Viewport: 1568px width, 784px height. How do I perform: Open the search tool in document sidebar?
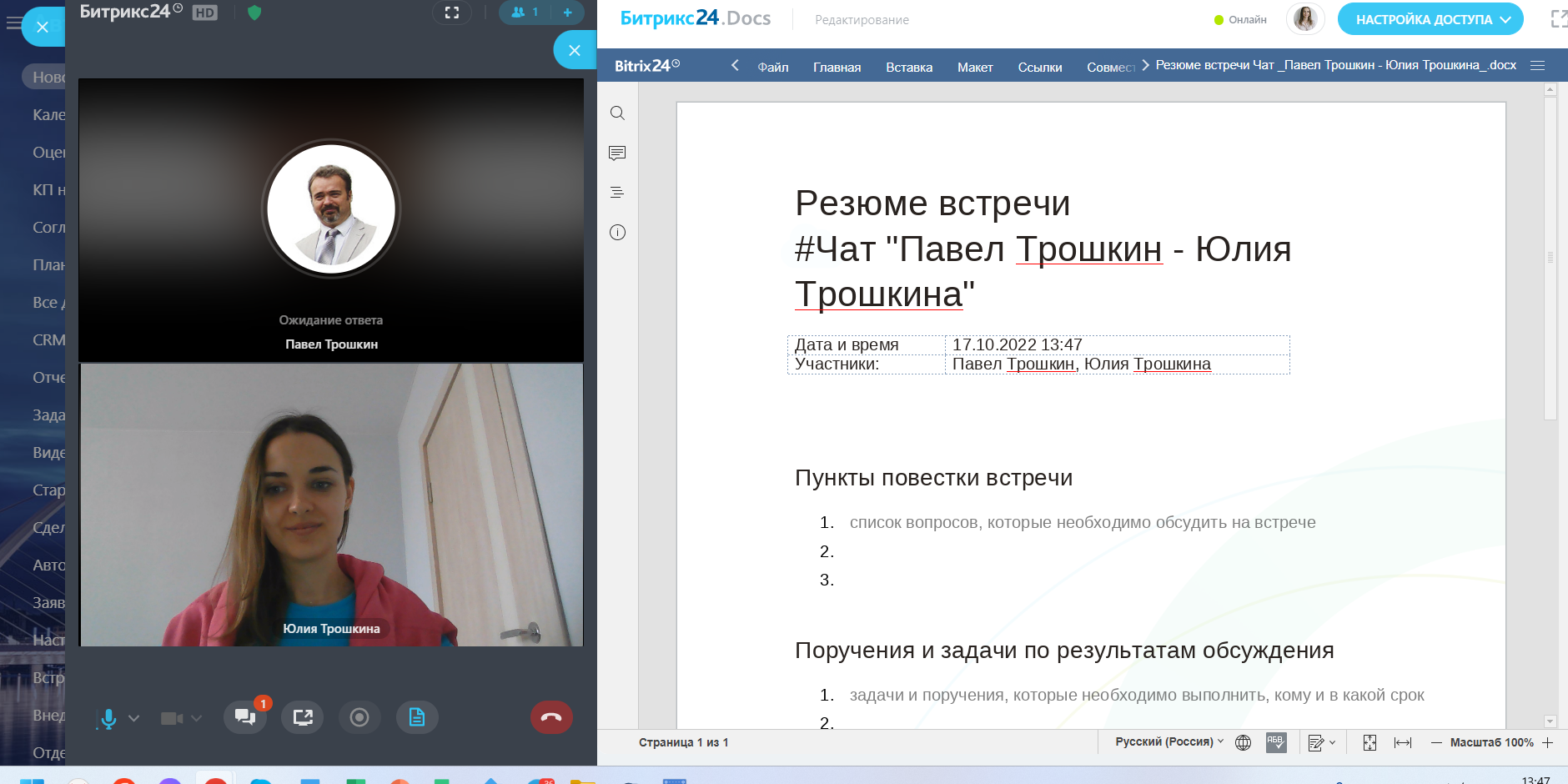tap(617, 113)
